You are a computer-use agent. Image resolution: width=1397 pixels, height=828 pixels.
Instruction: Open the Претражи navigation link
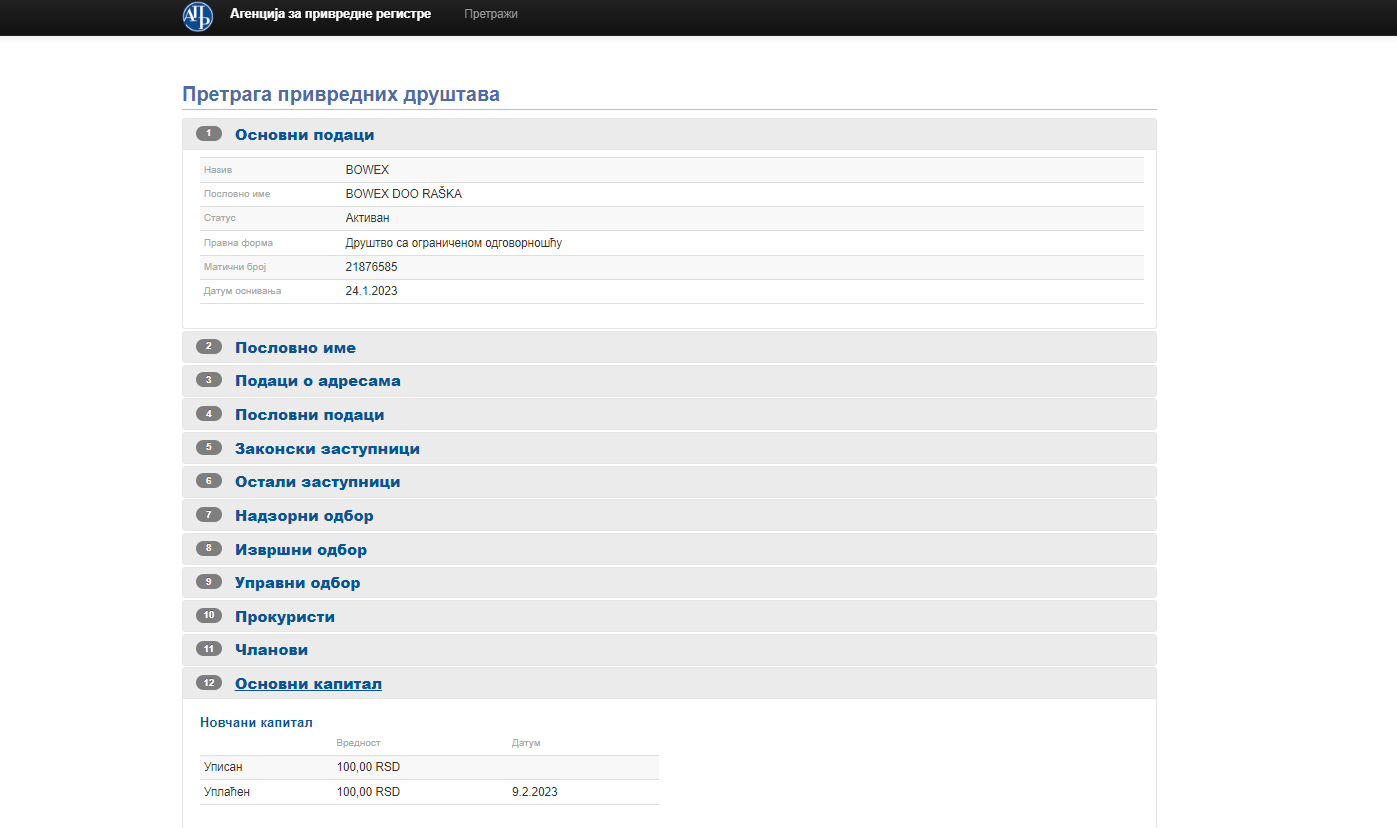pos(490,14)
